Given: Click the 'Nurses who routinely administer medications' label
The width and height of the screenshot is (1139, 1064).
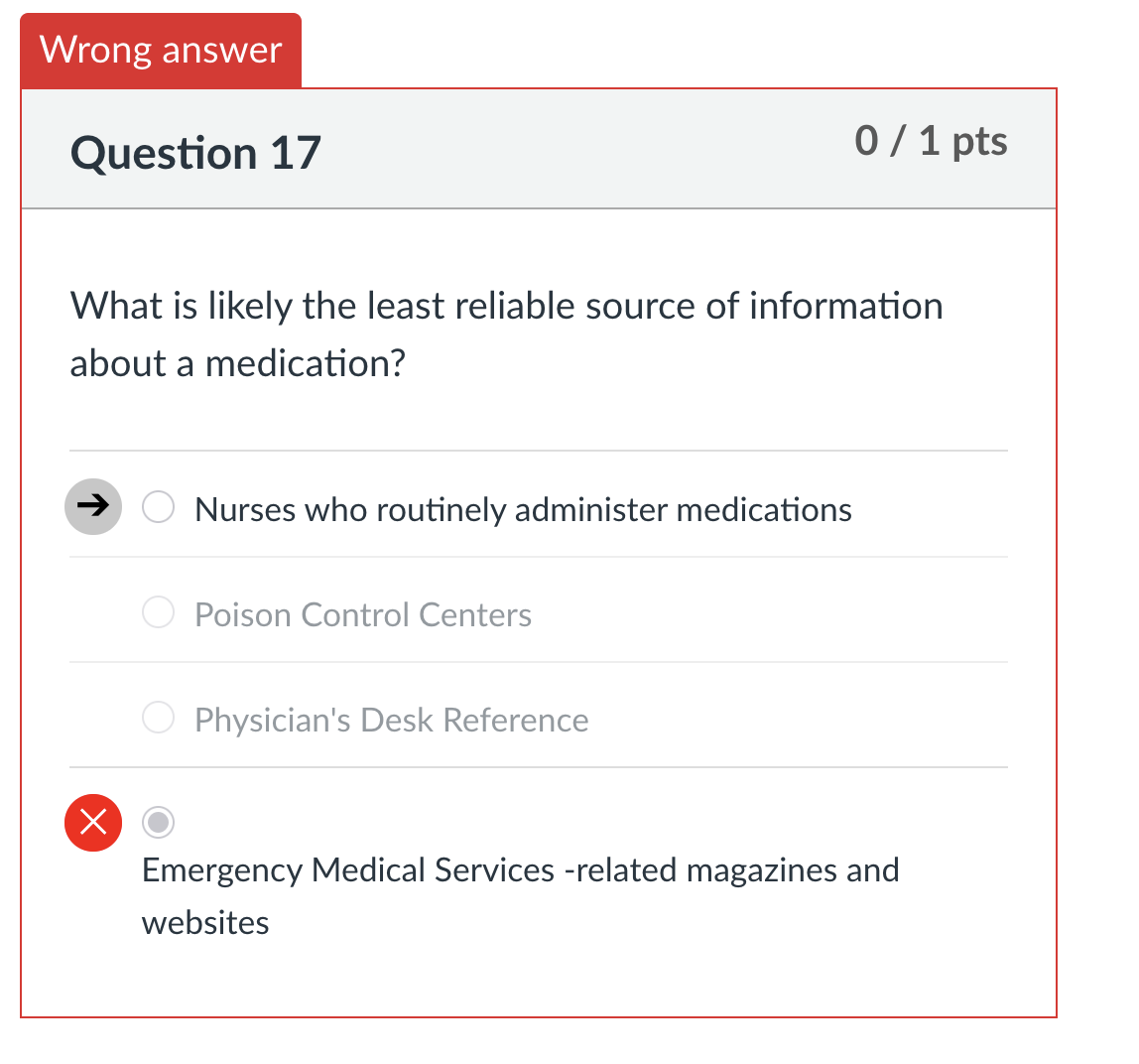Looking at the screenshot, I should click(x=523, y=510).
